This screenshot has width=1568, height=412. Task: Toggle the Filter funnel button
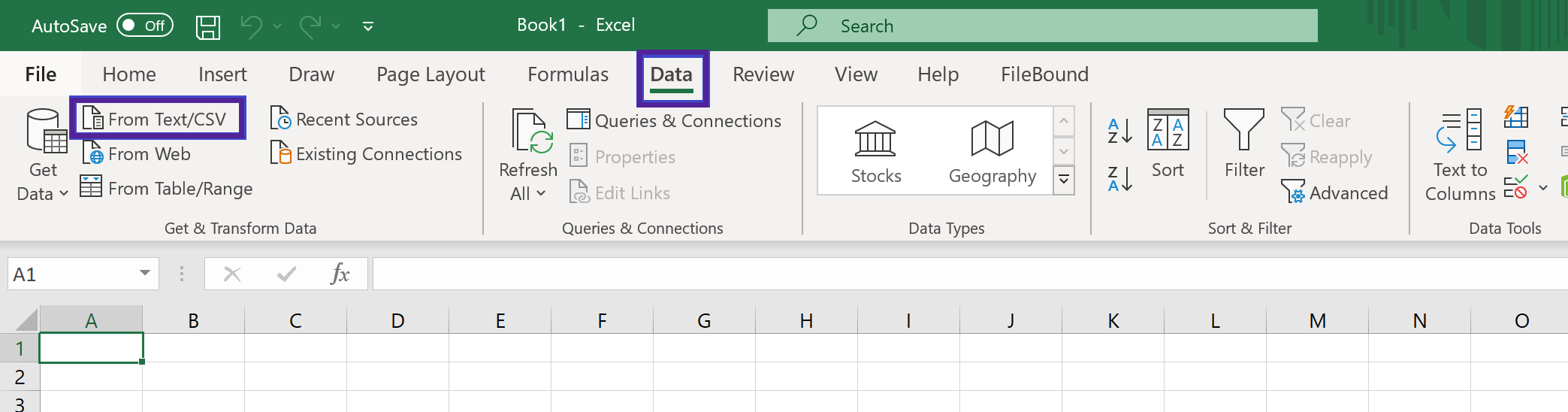[x=1244, y=144]
